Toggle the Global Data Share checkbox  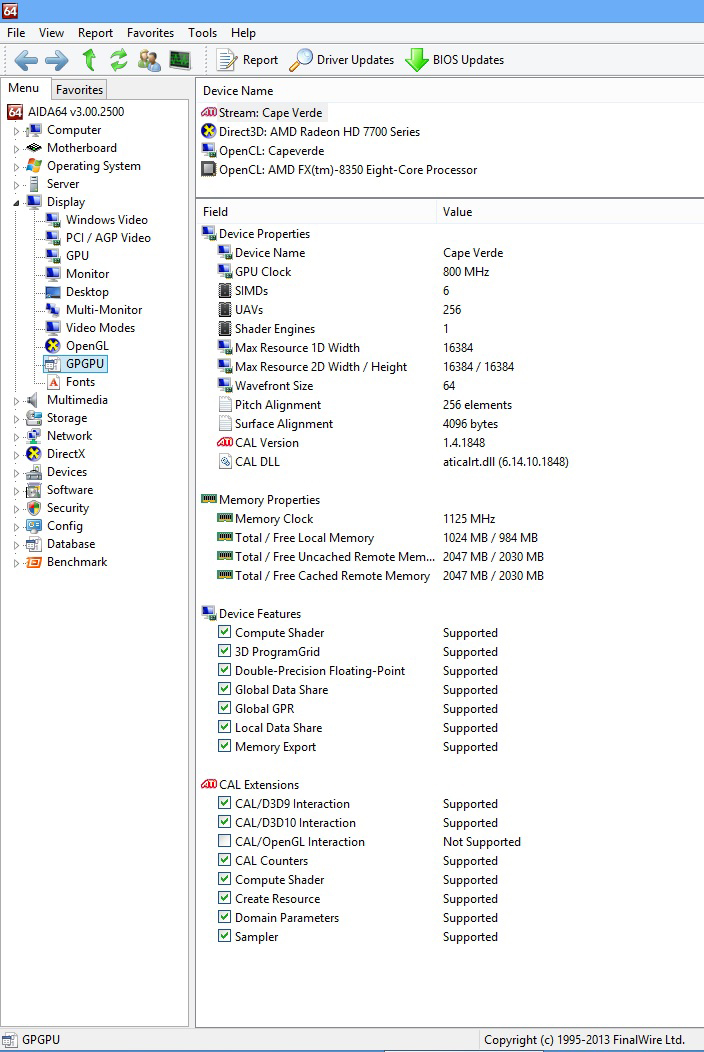pyautogui.click(x=225, y=689)
